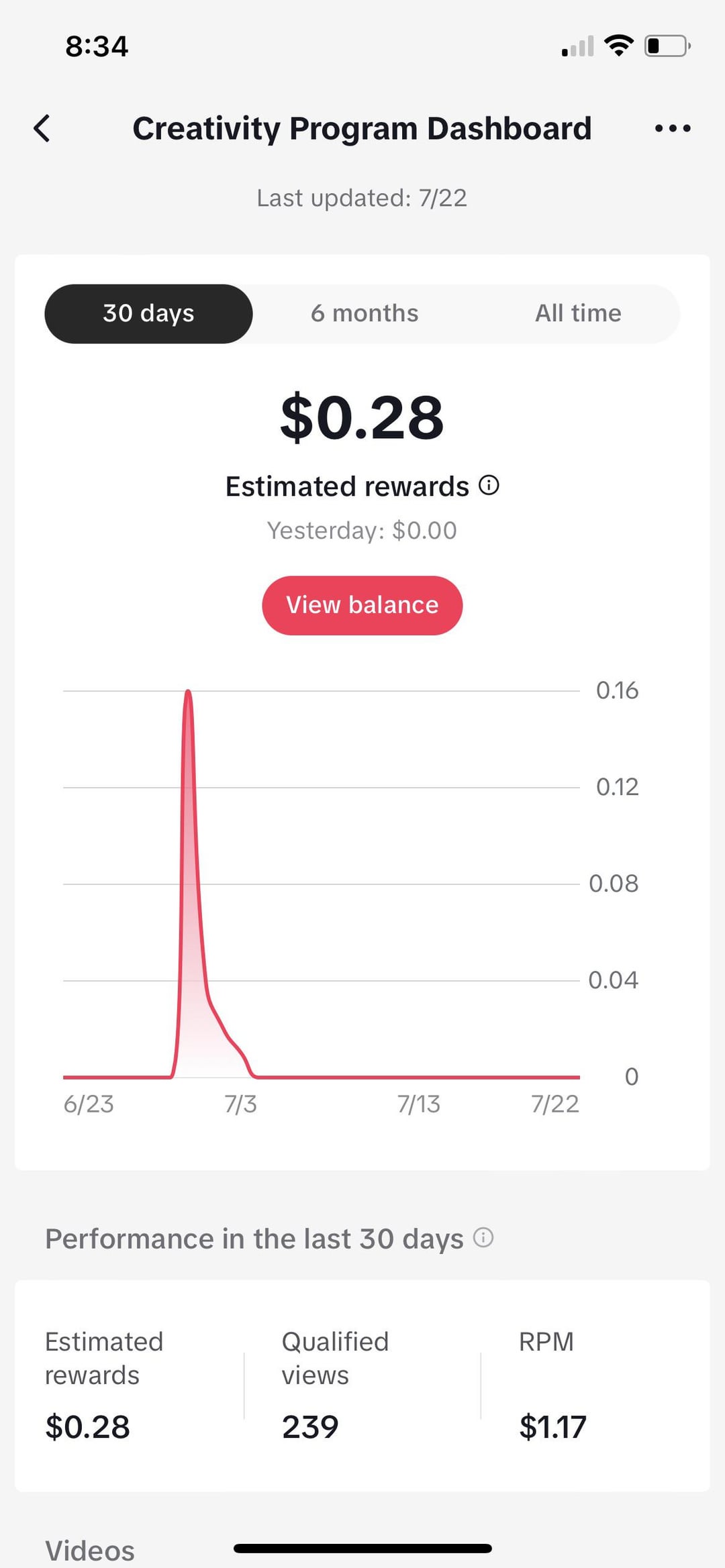The height and width of the screenshot is (1568, 725).
Task: Tap info icon next to Performance heading
Action: [483, 1237]
